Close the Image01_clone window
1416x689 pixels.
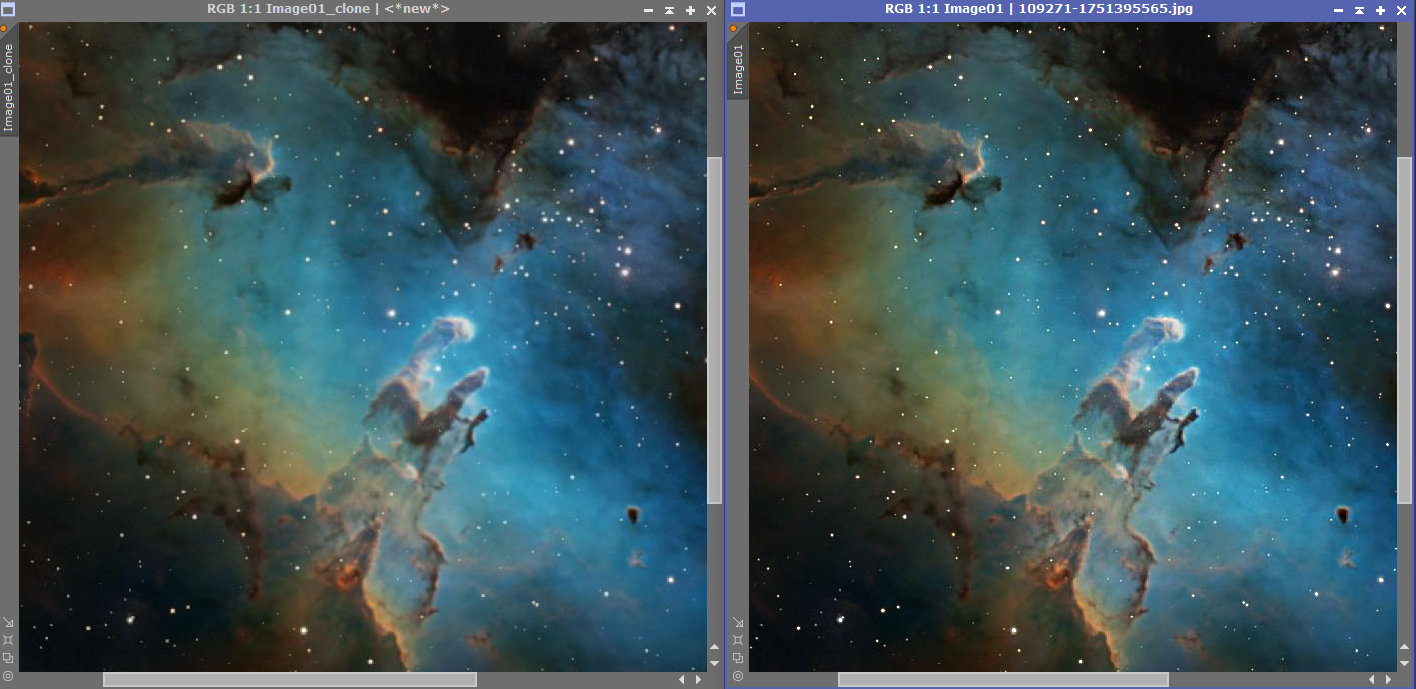711,10
